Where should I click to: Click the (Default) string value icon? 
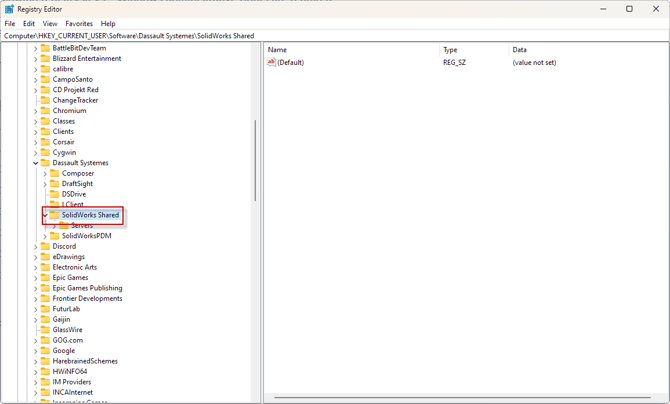coord(271,62)
